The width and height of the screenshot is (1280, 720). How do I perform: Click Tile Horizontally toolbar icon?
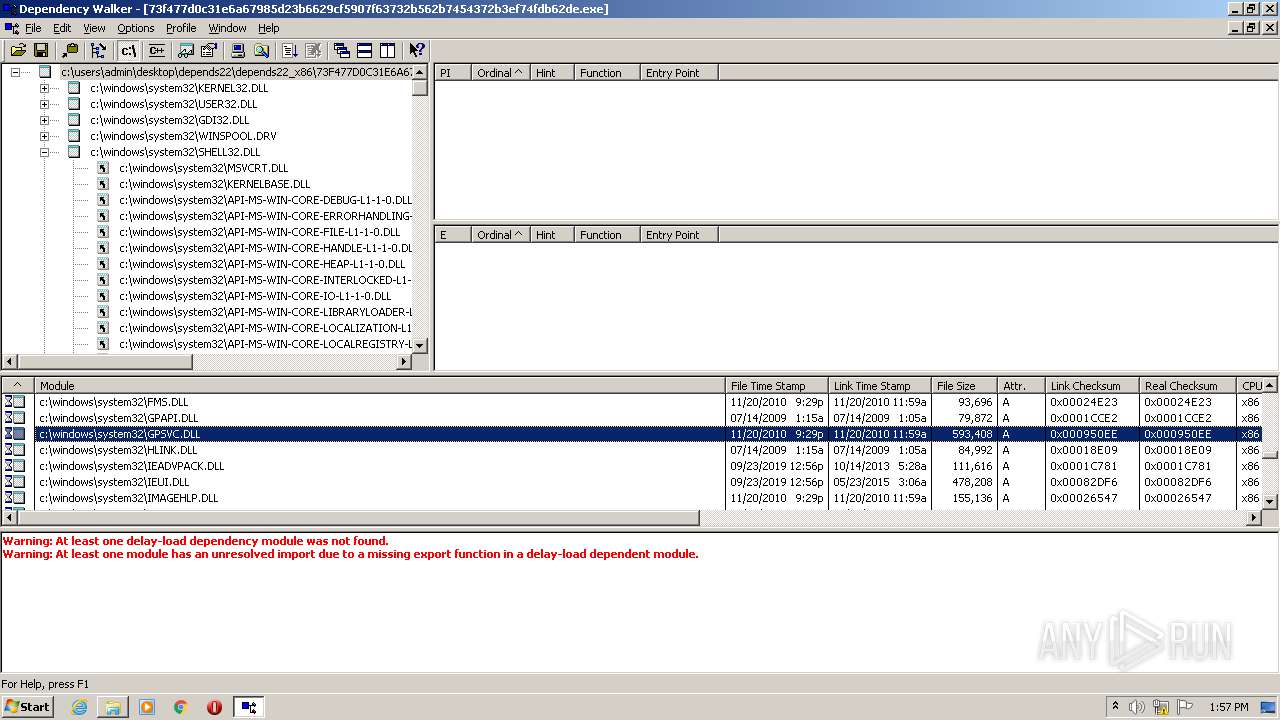tap(364, 50)
